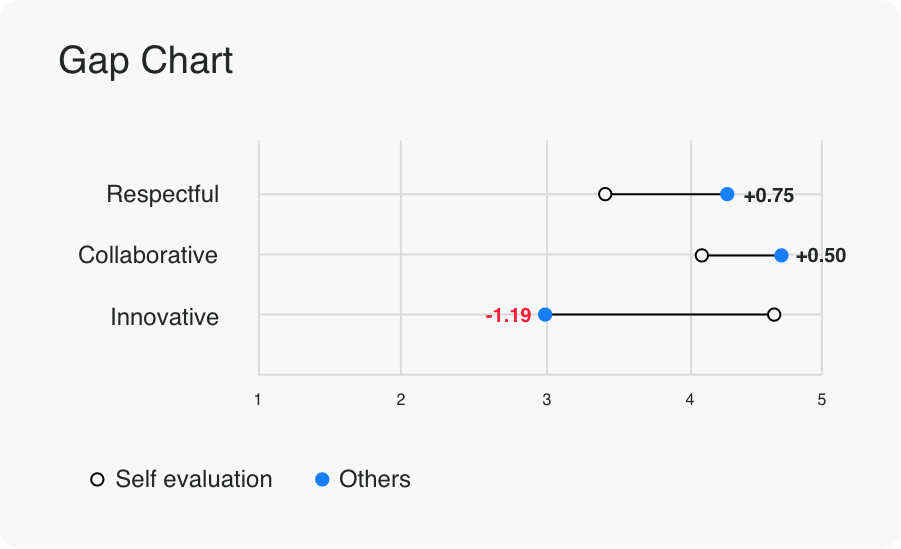Click the +0.50 gap value
The image size is (901, 549).
pos(821,256)
